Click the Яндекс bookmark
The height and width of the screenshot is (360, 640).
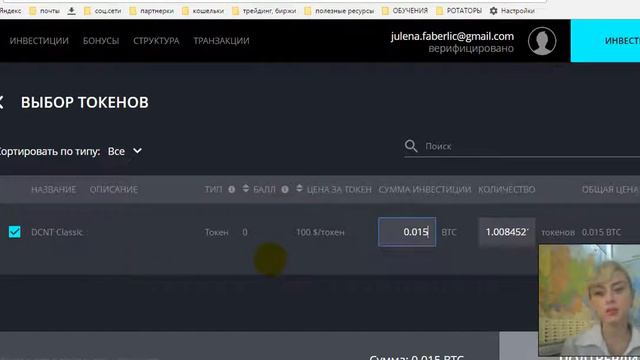[11, 11]
